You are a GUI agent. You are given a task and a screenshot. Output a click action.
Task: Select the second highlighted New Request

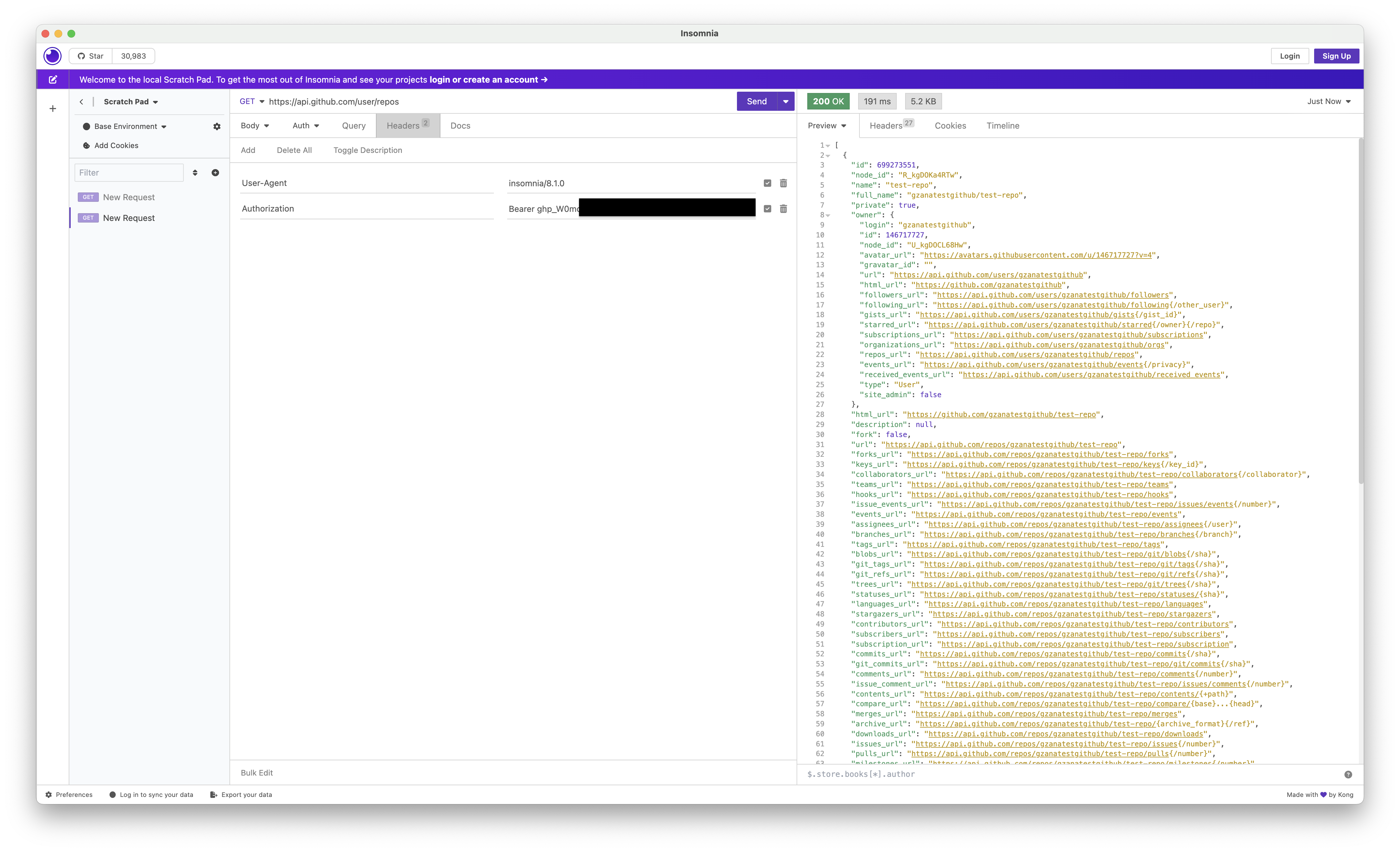[149, 218]
